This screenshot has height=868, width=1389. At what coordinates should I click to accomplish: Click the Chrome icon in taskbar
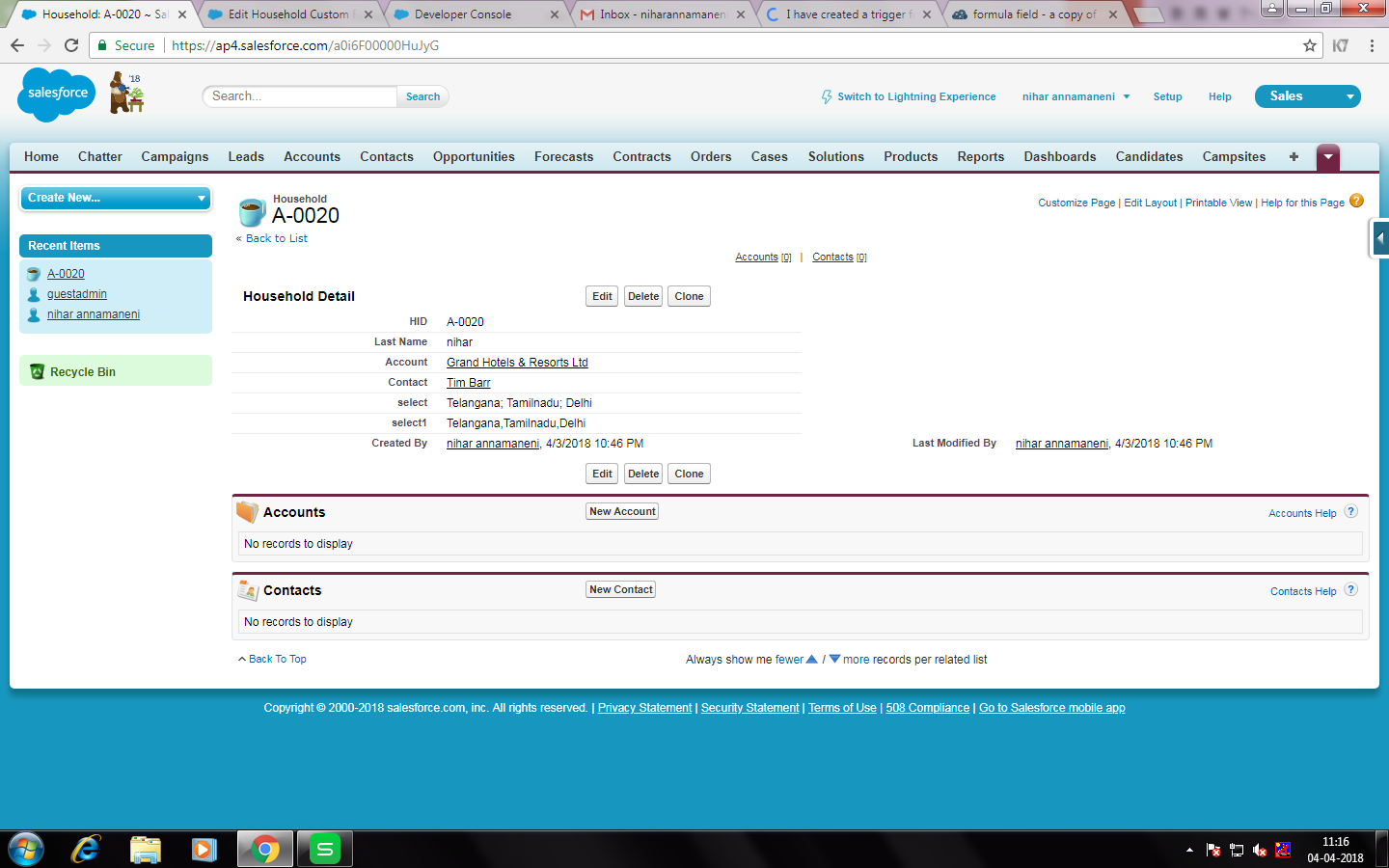coord(264,849)
